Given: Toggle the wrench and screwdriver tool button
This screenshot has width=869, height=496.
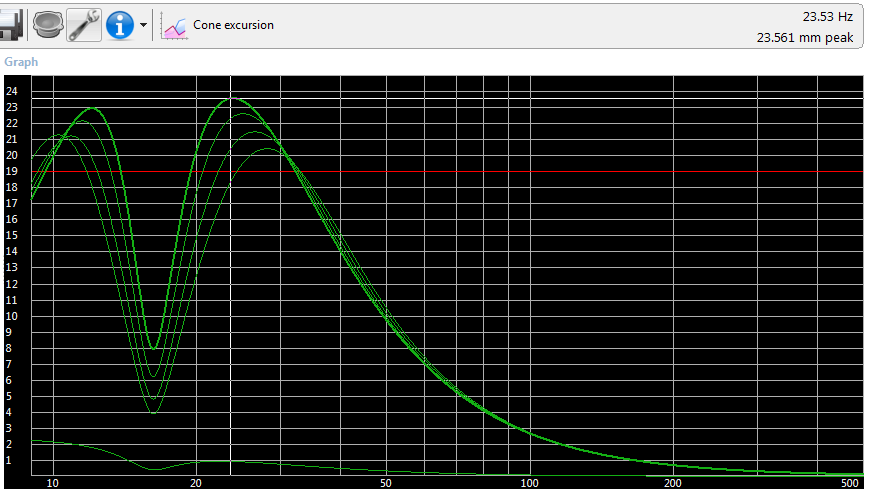Looking at the screenshot, I should tap(84, 25).
